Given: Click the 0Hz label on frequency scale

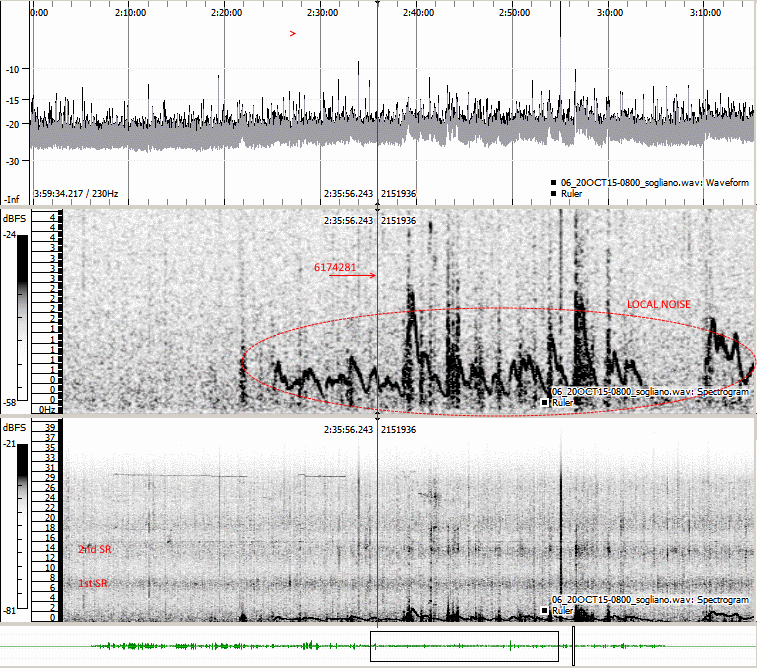Looking at the screenshot, I should (x=47, y=409).
